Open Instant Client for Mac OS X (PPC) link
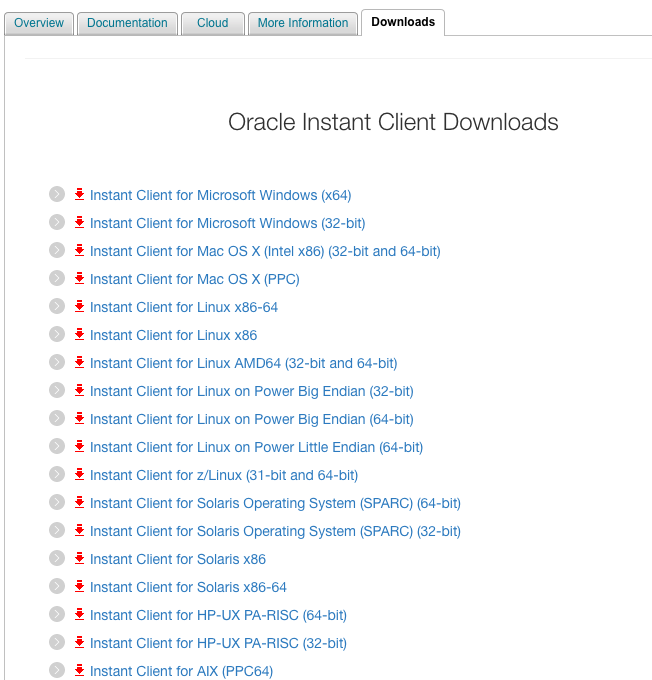 (x=194, y=279)
